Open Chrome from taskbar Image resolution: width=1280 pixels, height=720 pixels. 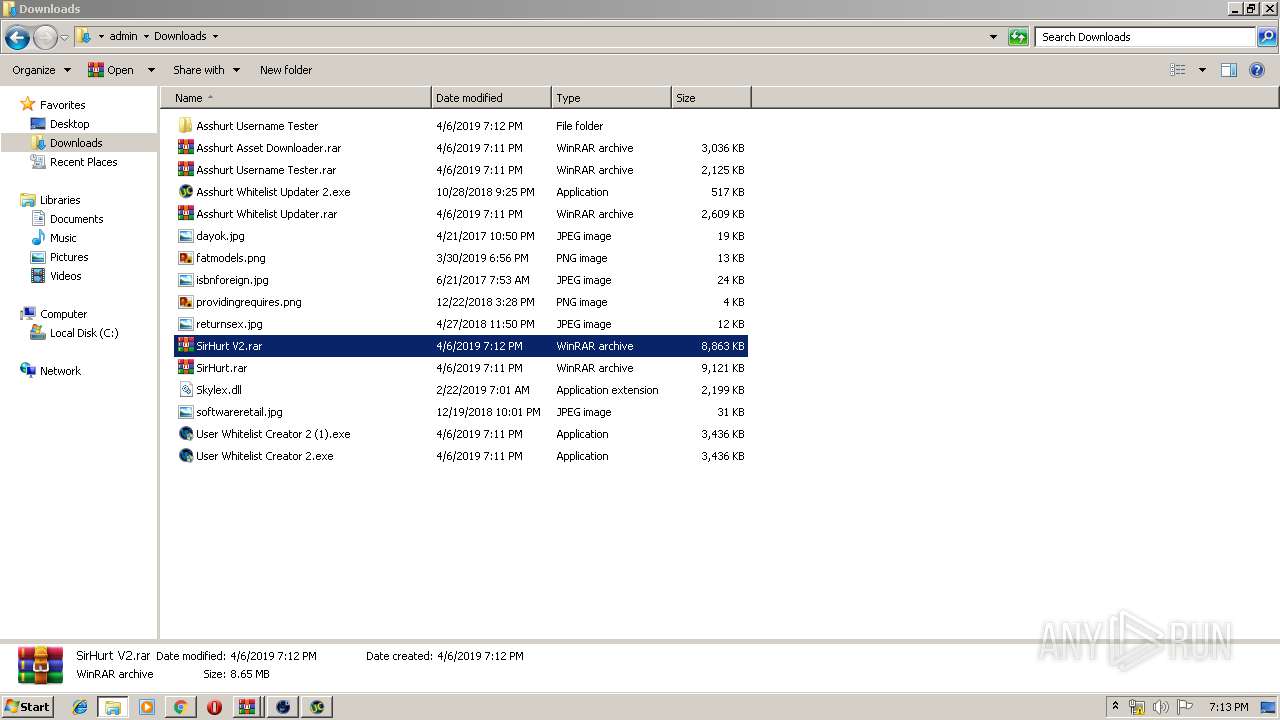[x=180, y=707]
